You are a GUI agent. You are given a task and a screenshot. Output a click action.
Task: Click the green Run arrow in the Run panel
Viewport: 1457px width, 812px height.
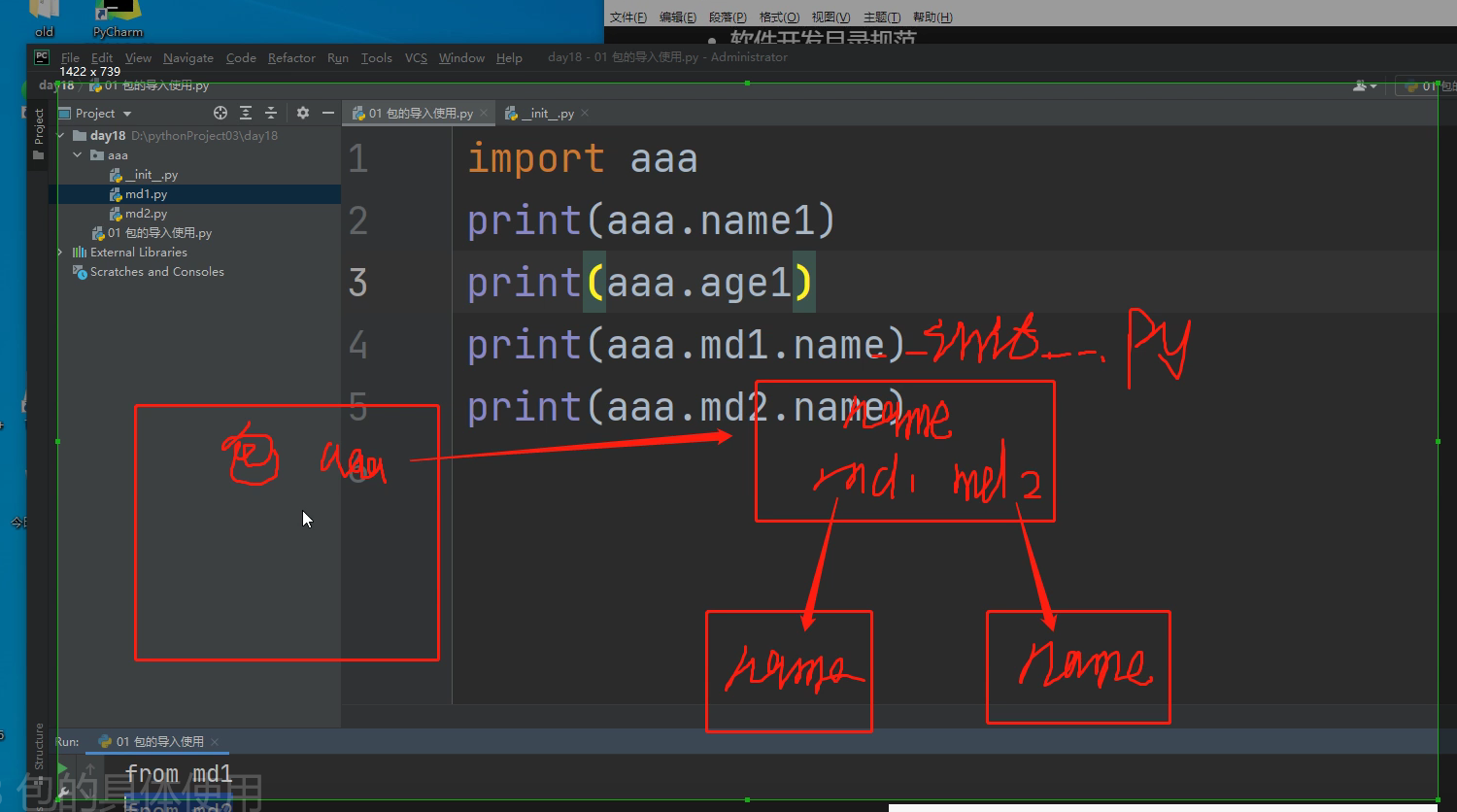[62, 770]
